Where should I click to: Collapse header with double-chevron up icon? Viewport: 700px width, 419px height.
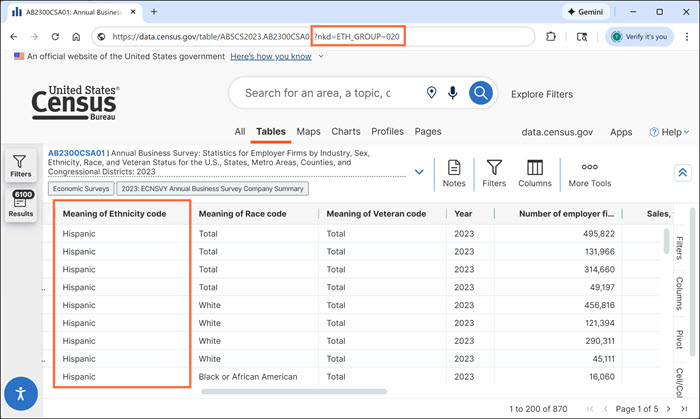[683, 173]
